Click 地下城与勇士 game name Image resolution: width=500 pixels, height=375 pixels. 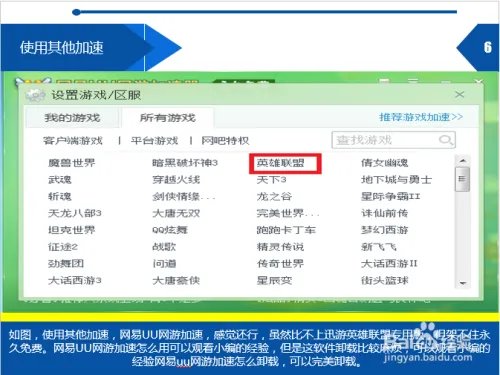397,180
